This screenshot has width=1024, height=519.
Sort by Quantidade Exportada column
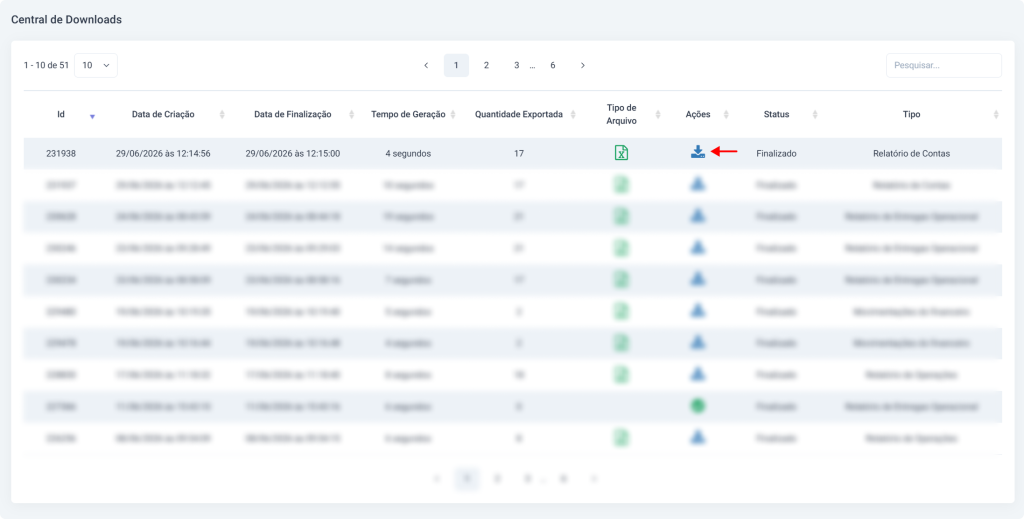point(573,114)
